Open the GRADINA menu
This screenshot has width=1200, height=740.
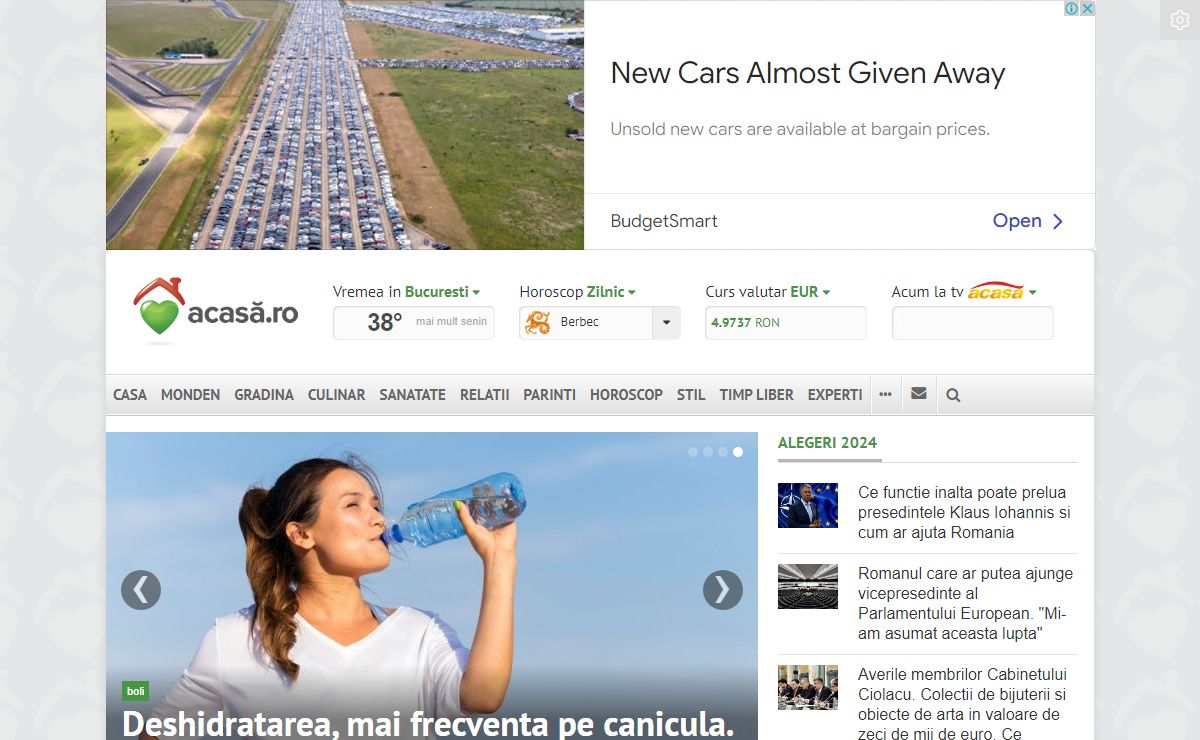coord(264,395)
